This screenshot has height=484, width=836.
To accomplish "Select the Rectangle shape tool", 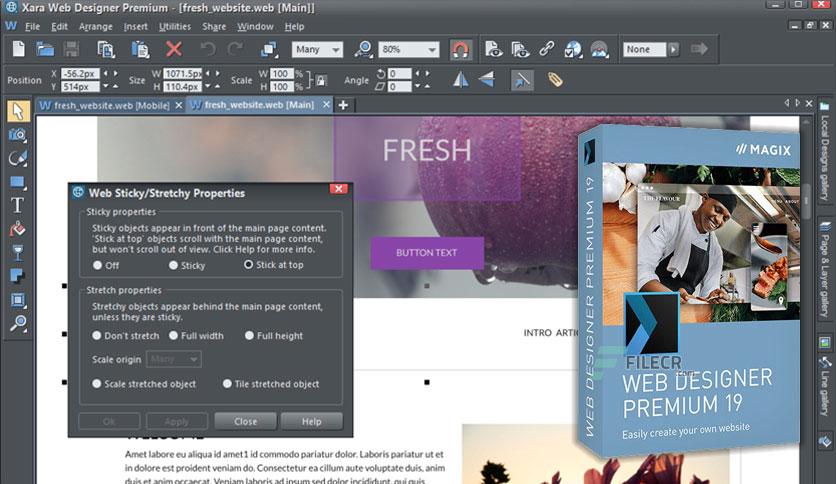I will 17,182.
